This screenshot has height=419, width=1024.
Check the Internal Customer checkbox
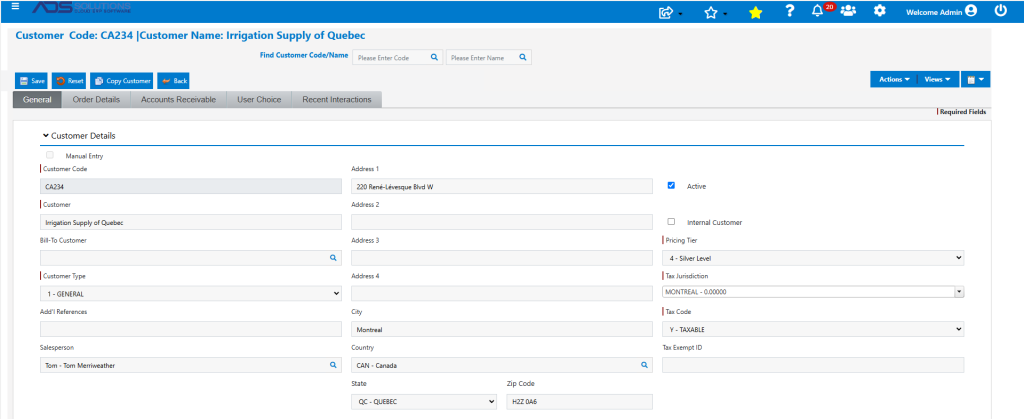point(671,221)
